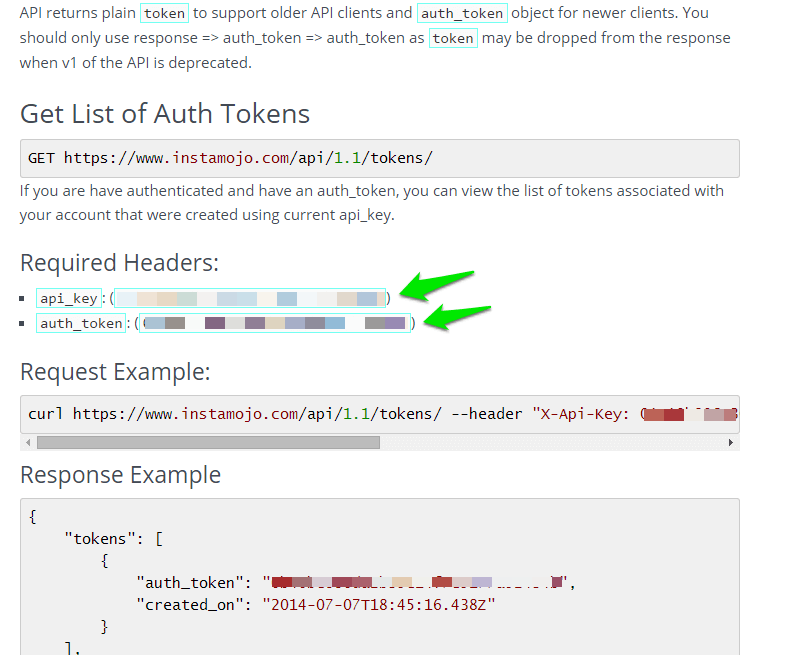Image resolution: width=793 pixels, height=655 pixels.
Task: Click the "created_on" timestamp value 2014-07-07T18:45:16.438Z
Action: pyautogui.click(x=379, y=605)
